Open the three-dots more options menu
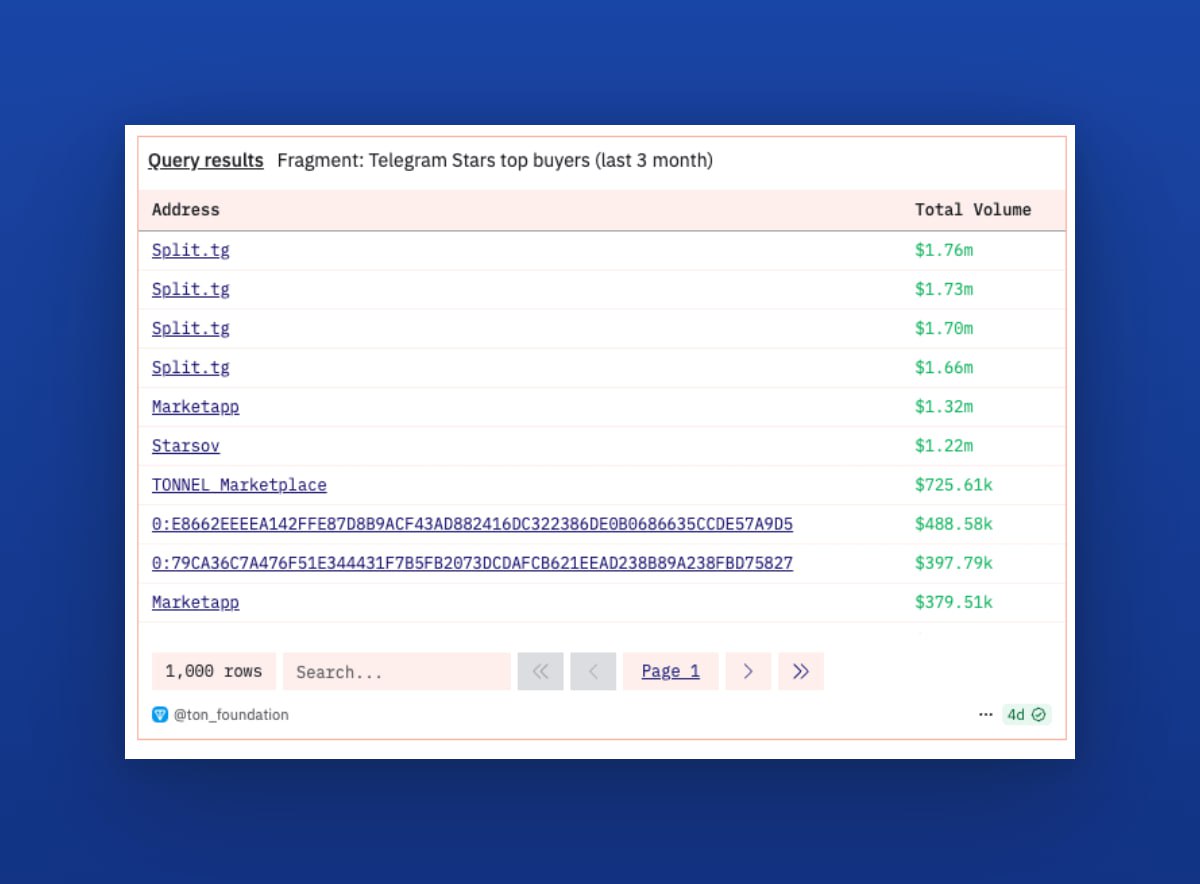1200x884 pixels. click(x=986, y=715)
